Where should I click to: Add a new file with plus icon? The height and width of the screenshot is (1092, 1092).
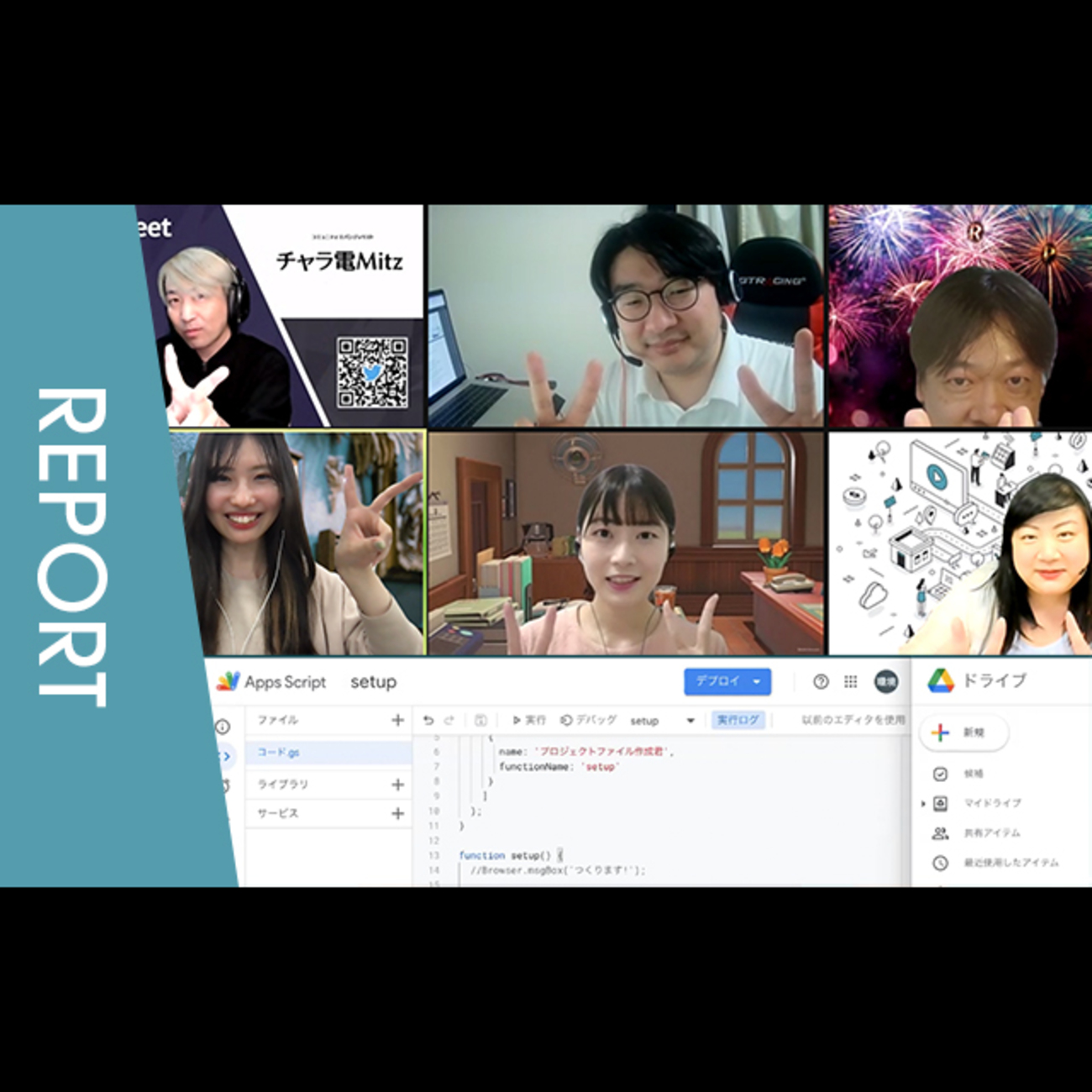pyautogui.click(x=397, y=720)
